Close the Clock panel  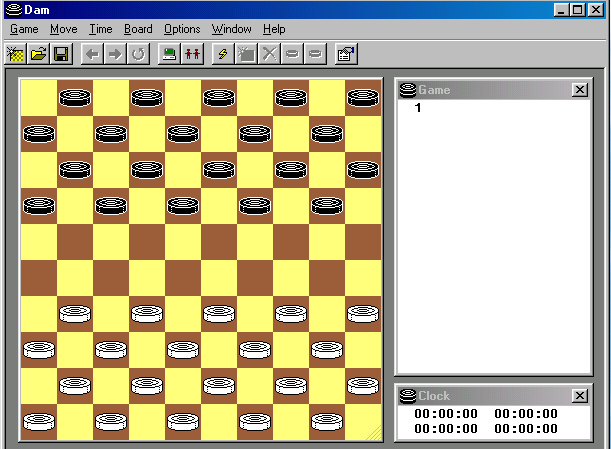(x=580, y=396)
